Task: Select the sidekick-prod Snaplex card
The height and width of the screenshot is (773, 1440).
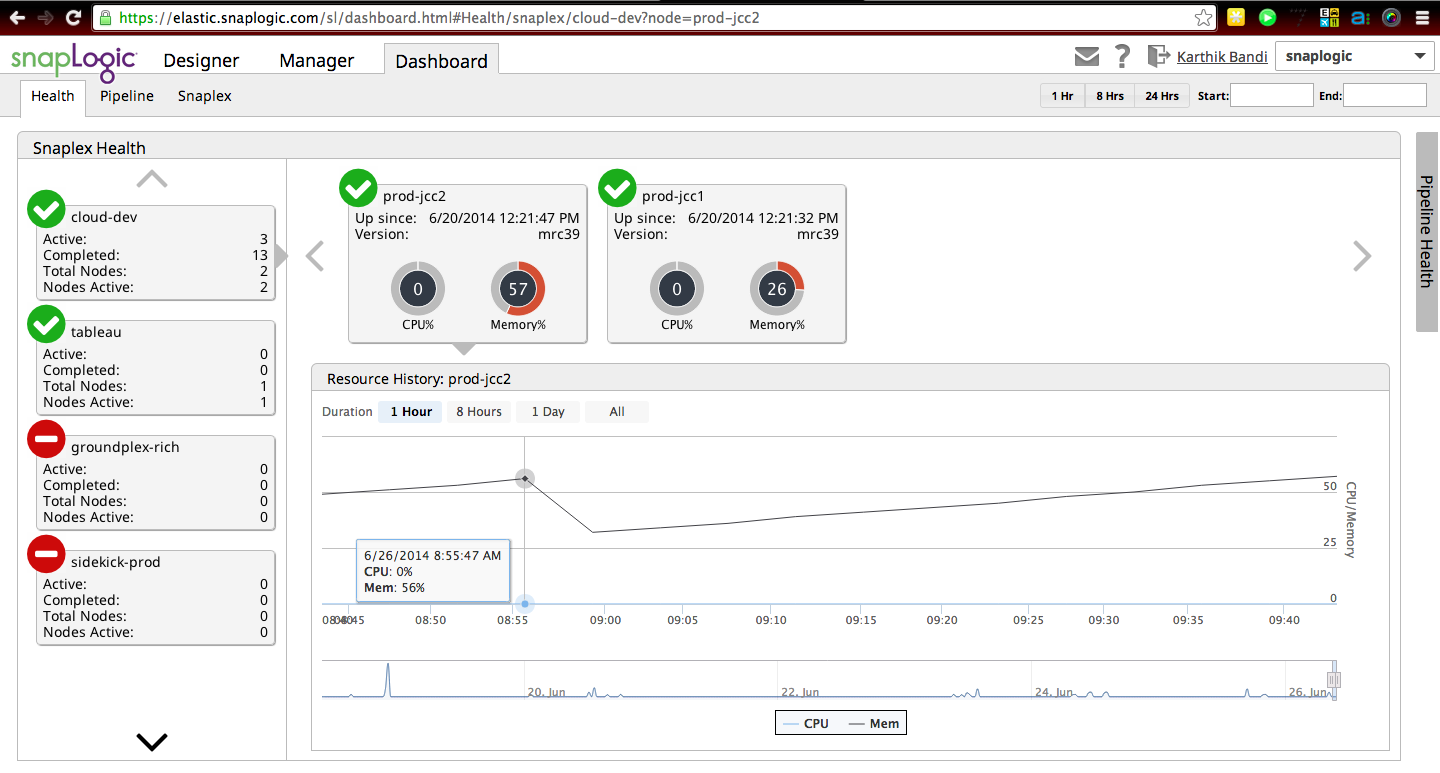Action: pyautogui.click(x=156, y=598)
